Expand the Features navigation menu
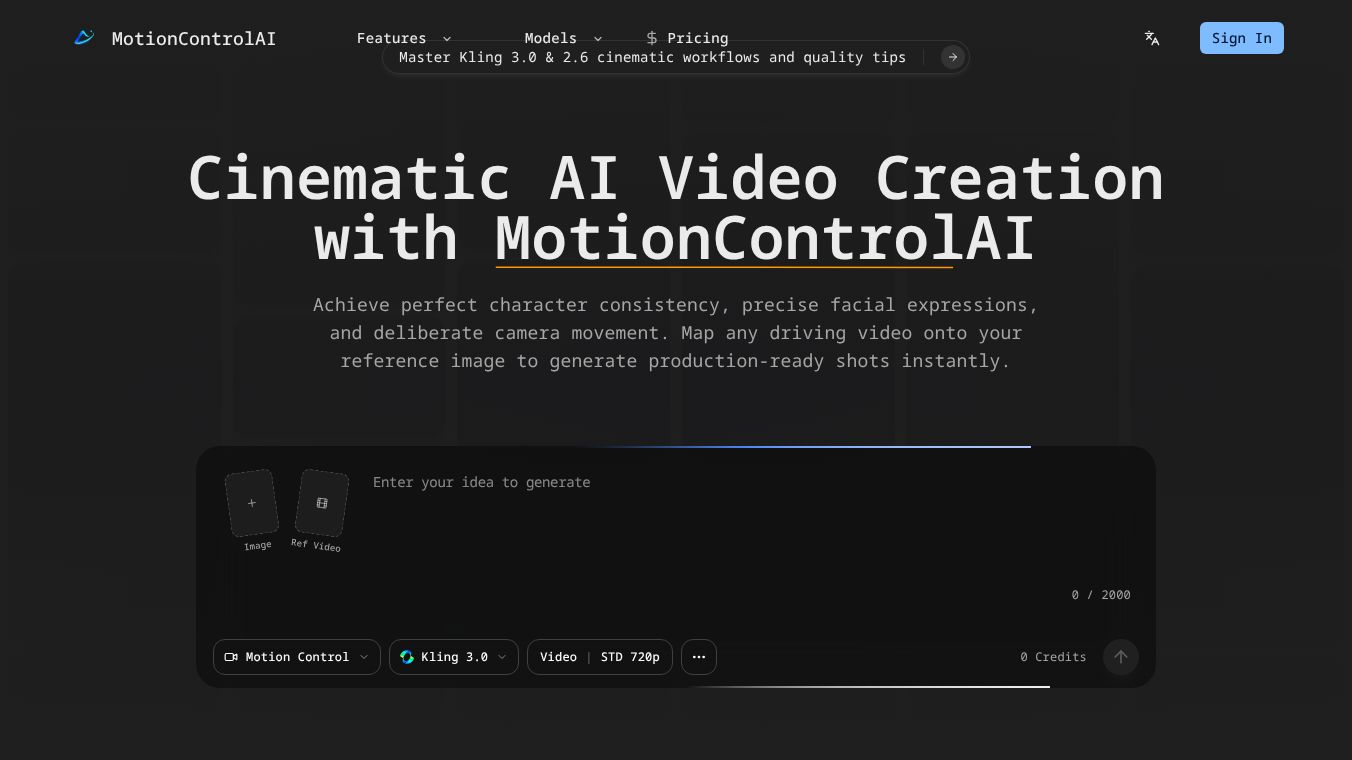 (x=402, y=38)
